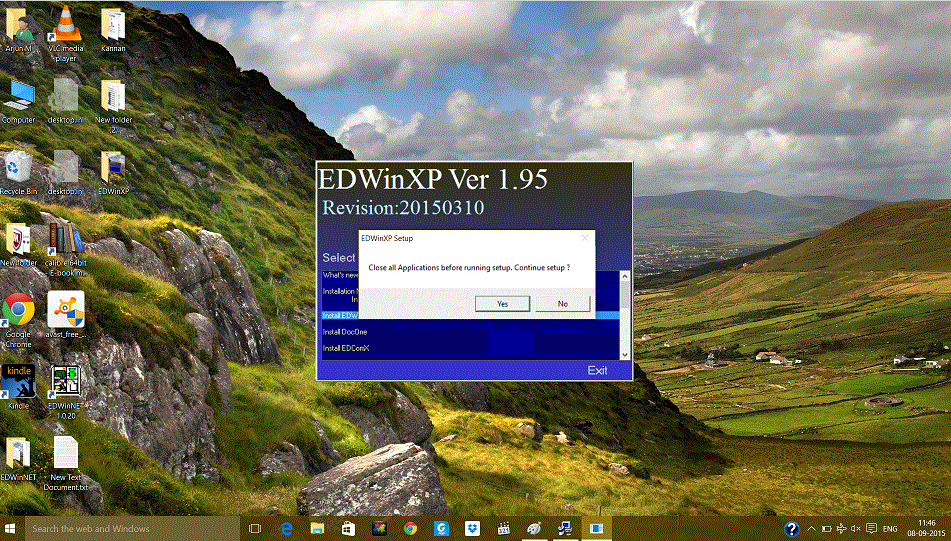Select New Text Document.txt file

click(x=66, y=463)
